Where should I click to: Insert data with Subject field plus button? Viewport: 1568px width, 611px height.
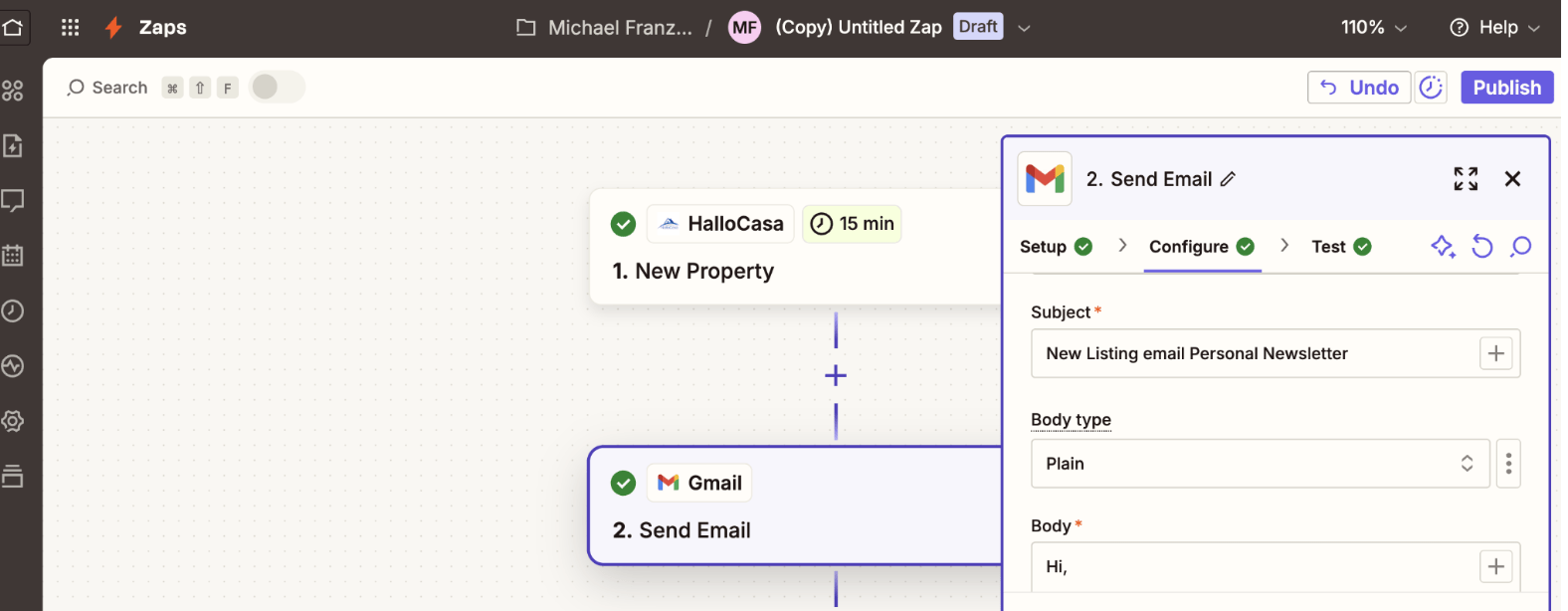(x=1495, y=353)
